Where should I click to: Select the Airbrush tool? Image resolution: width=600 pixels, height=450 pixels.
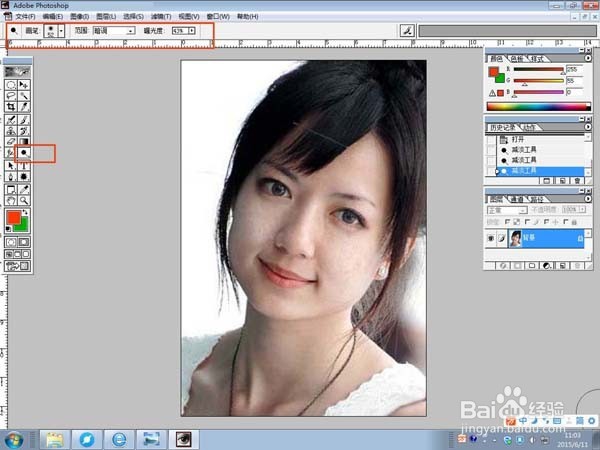click(x=11, y=120)
